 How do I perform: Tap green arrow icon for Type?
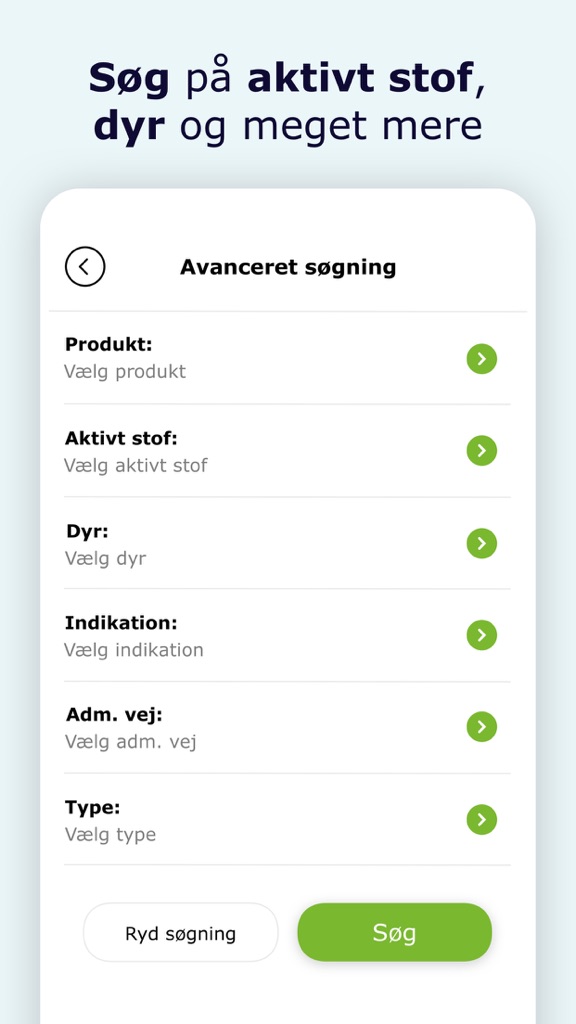click(x=481, y=820)
